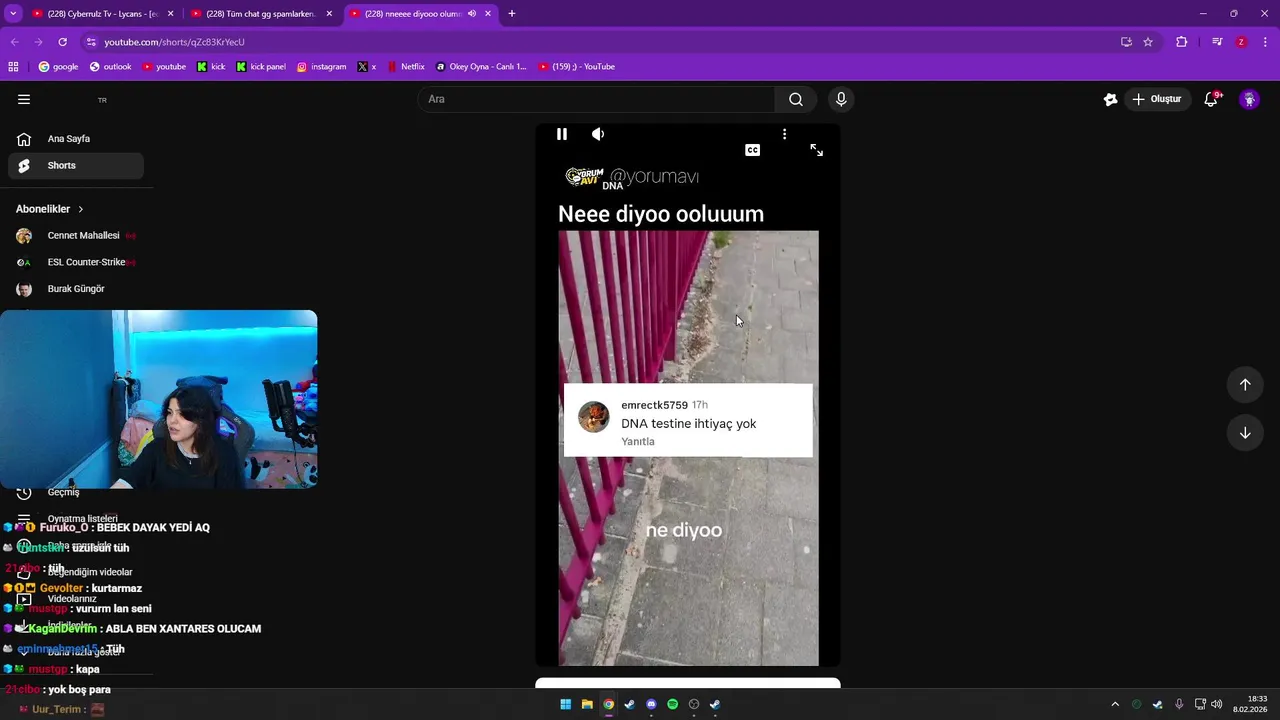The image size is (1280, 720).
Task: Pause the playing Short
Action: click(x=562, y=134)
